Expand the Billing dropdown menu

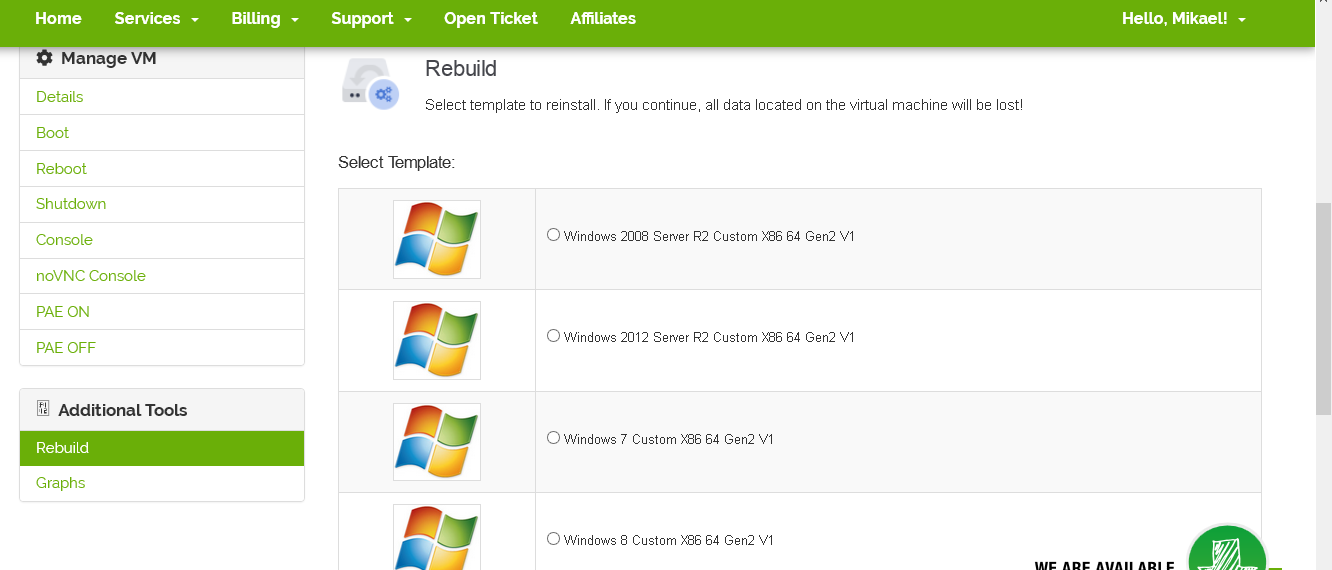coord(265,18)
